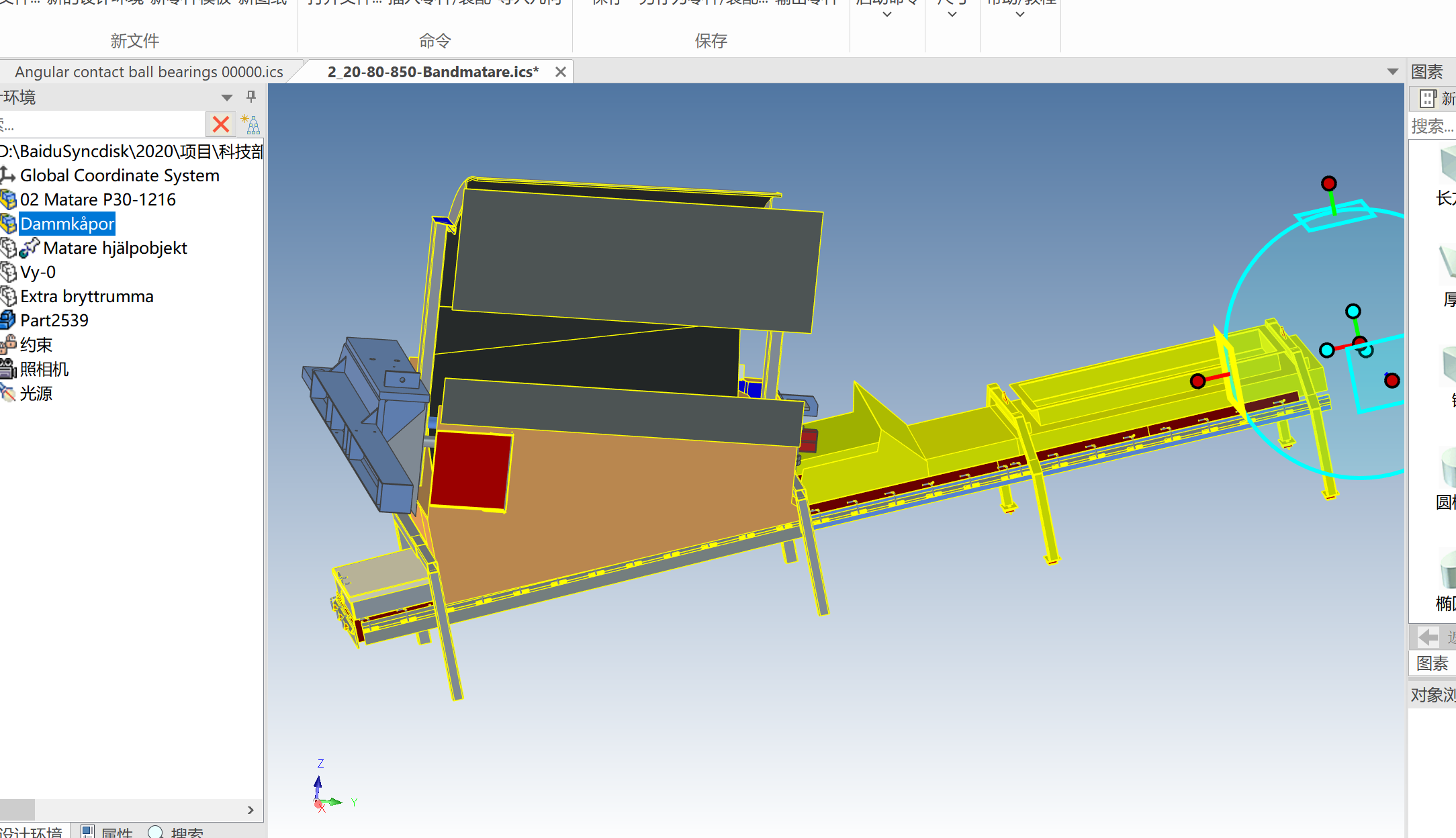Expand the third ribbon group chevron
Screen dimensions: 1456x838
[1019, 14]
